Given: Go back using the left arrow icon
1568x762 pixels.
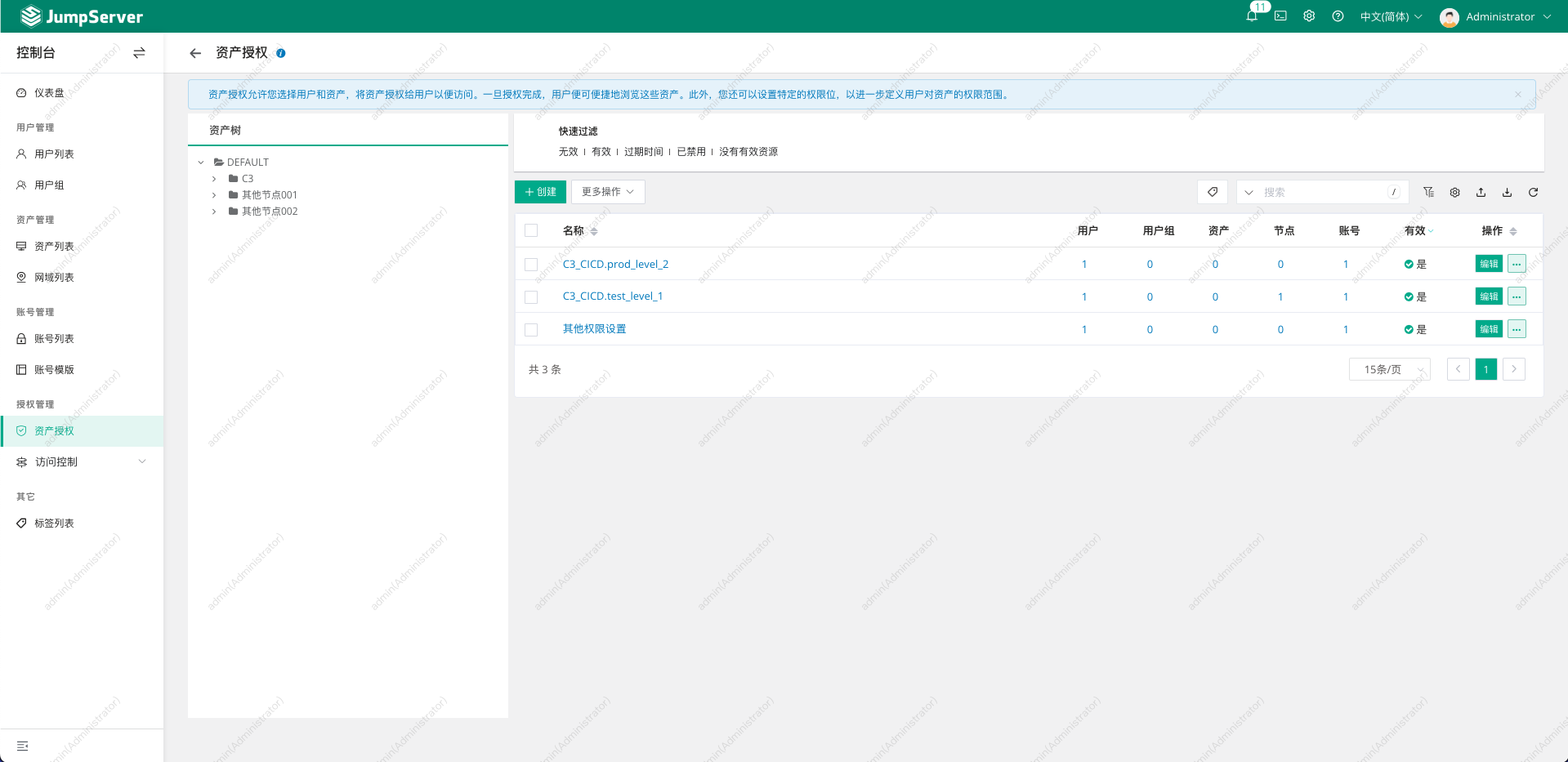Looking at the screenshot, I should click(x=195, y=53).
